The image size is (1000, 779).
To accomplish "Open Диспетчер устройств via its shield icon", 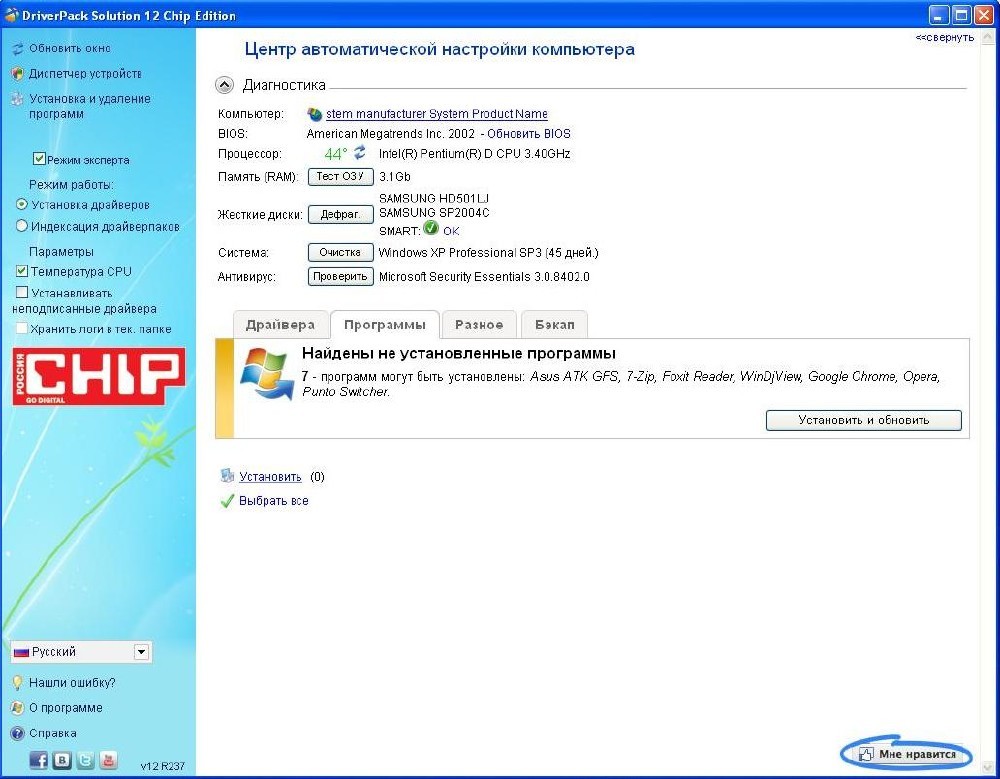I will tap(17, 74).
